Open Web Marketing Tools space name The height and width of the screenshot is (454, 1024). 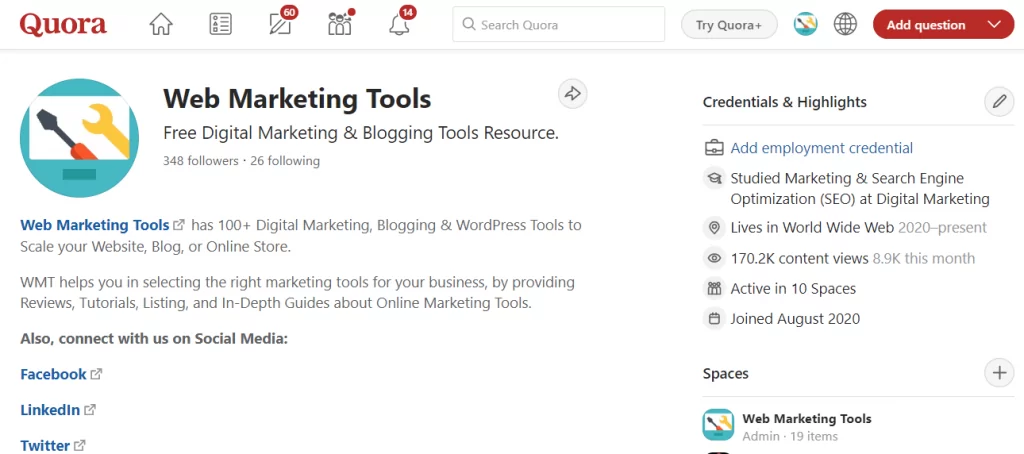click(807, 419)
